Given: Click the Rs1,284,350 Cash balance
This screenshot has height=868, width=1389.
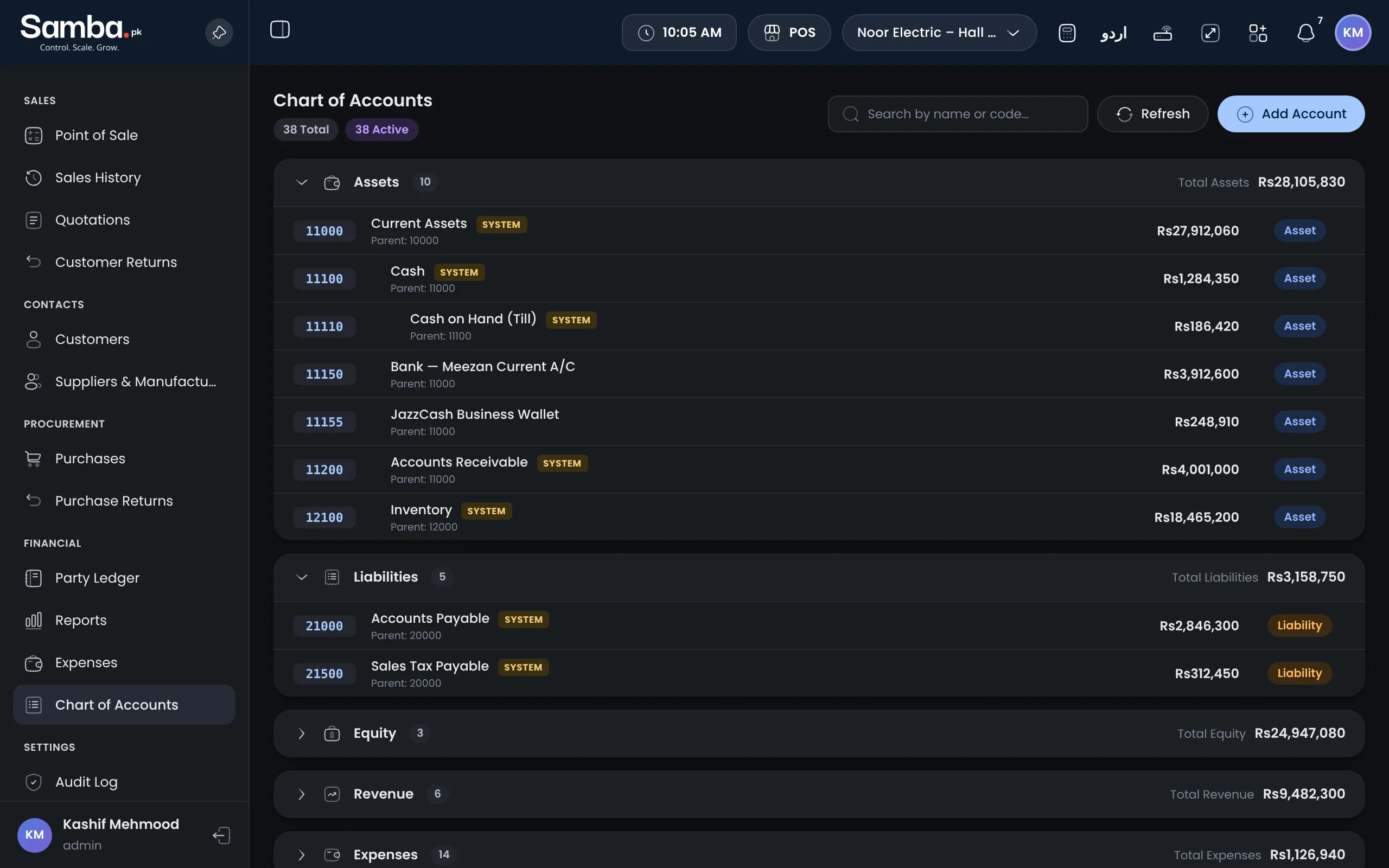Looking at the screenshot, I should point(1201,278).
